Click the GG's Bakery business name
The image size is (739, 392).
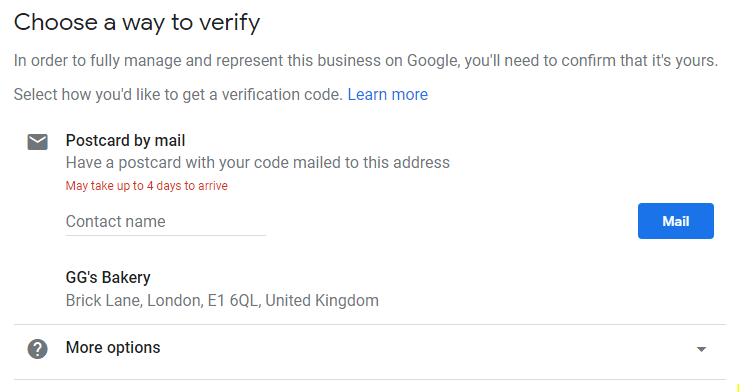[108, 278]
